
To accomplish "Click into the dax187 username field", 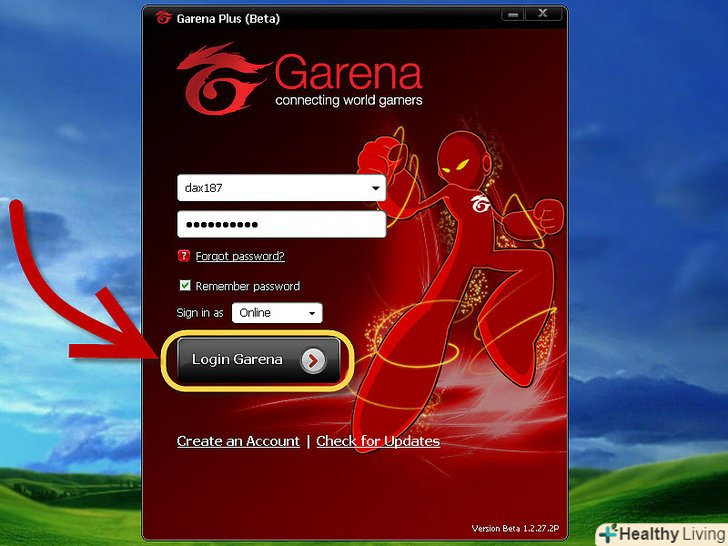I will click(281, 188).
